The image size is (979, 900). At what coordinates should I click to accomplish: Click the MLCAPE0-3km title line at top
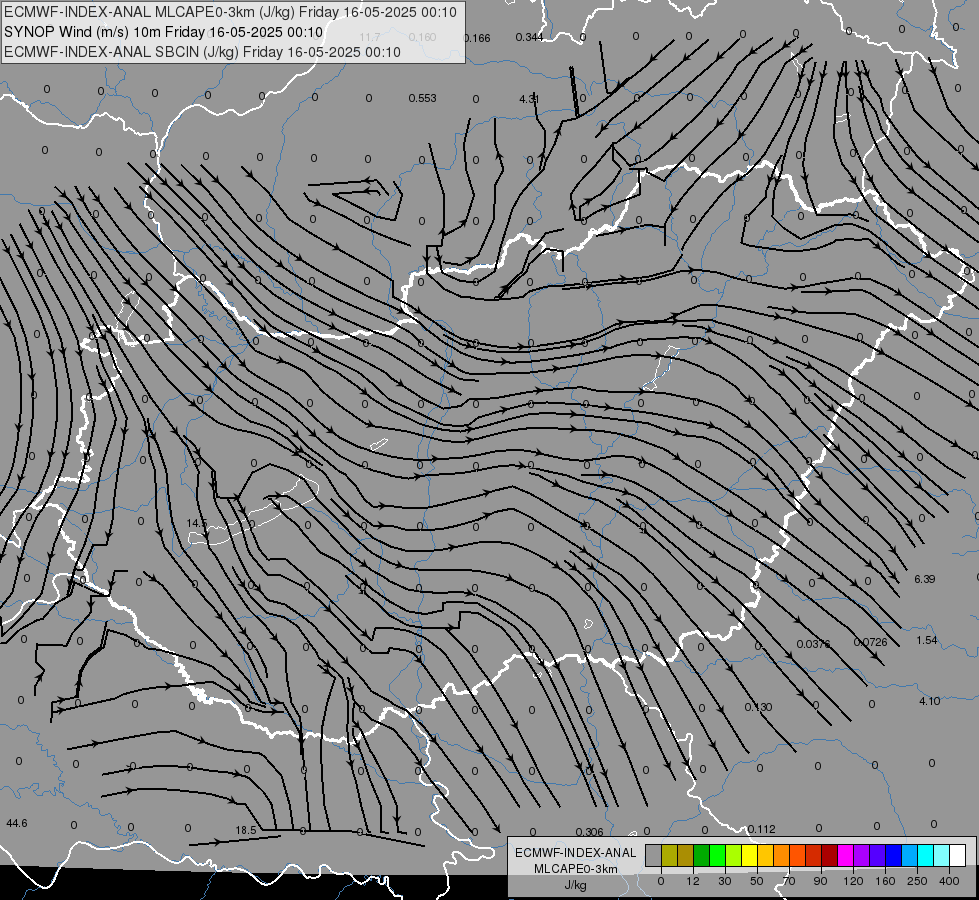[230, 12]
